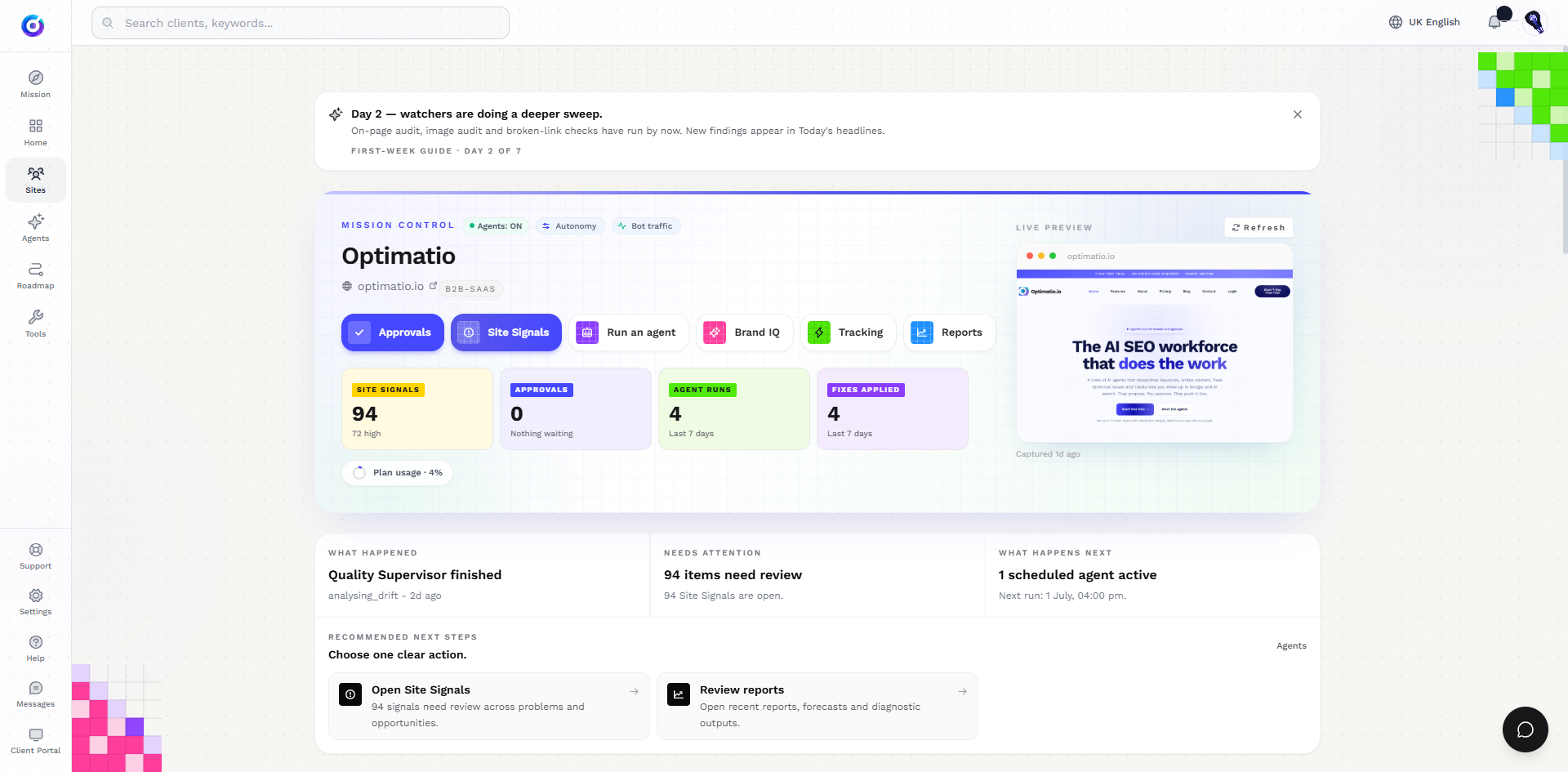This screenshot has width=1568, height=772.
Task: Click the Run an agent button
Action: pos(629,332)
